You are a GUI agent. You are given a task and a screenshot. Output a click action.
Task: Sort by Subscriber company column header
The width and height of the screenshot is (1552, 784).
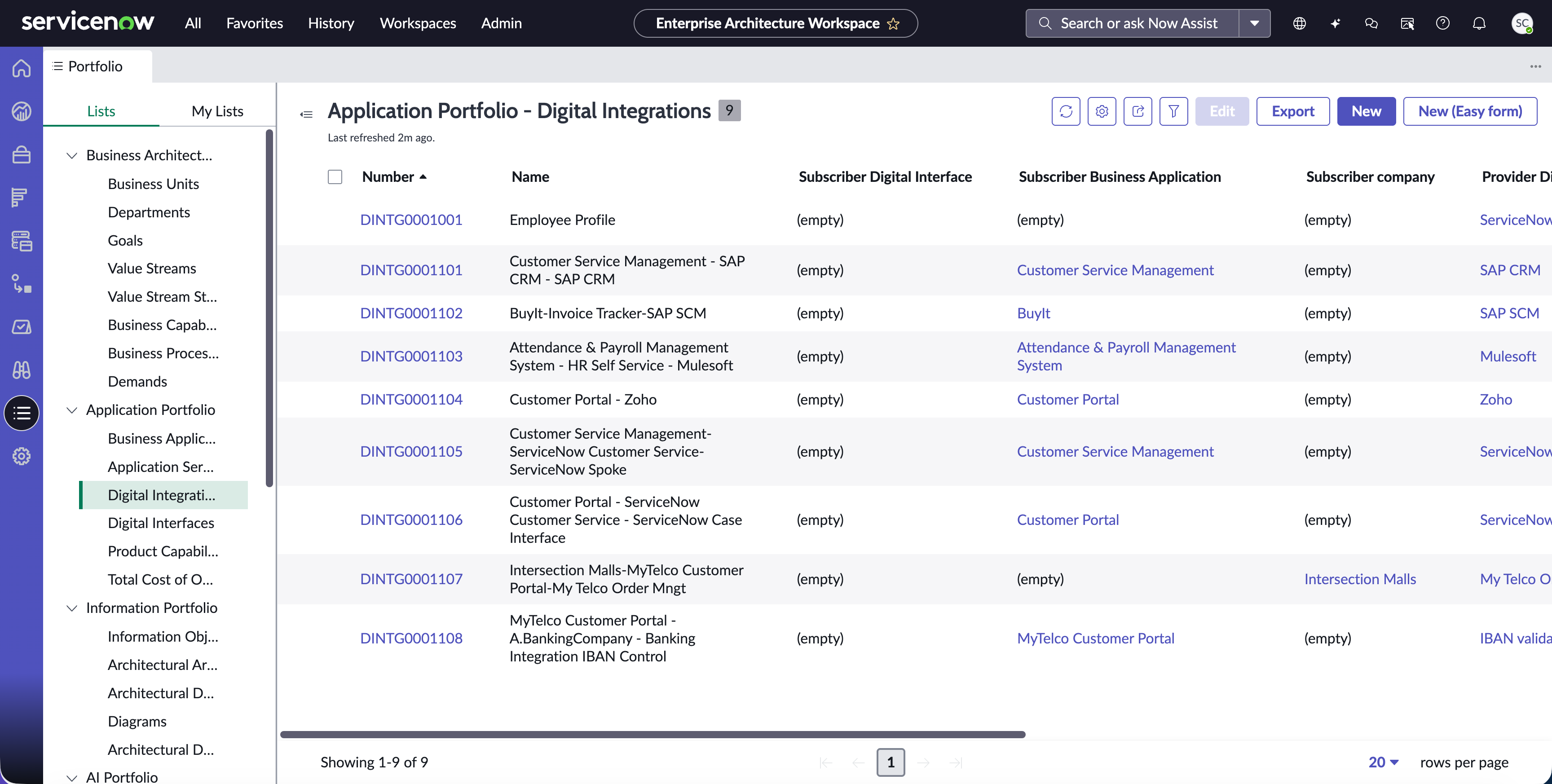click(x=1370, y=176)
